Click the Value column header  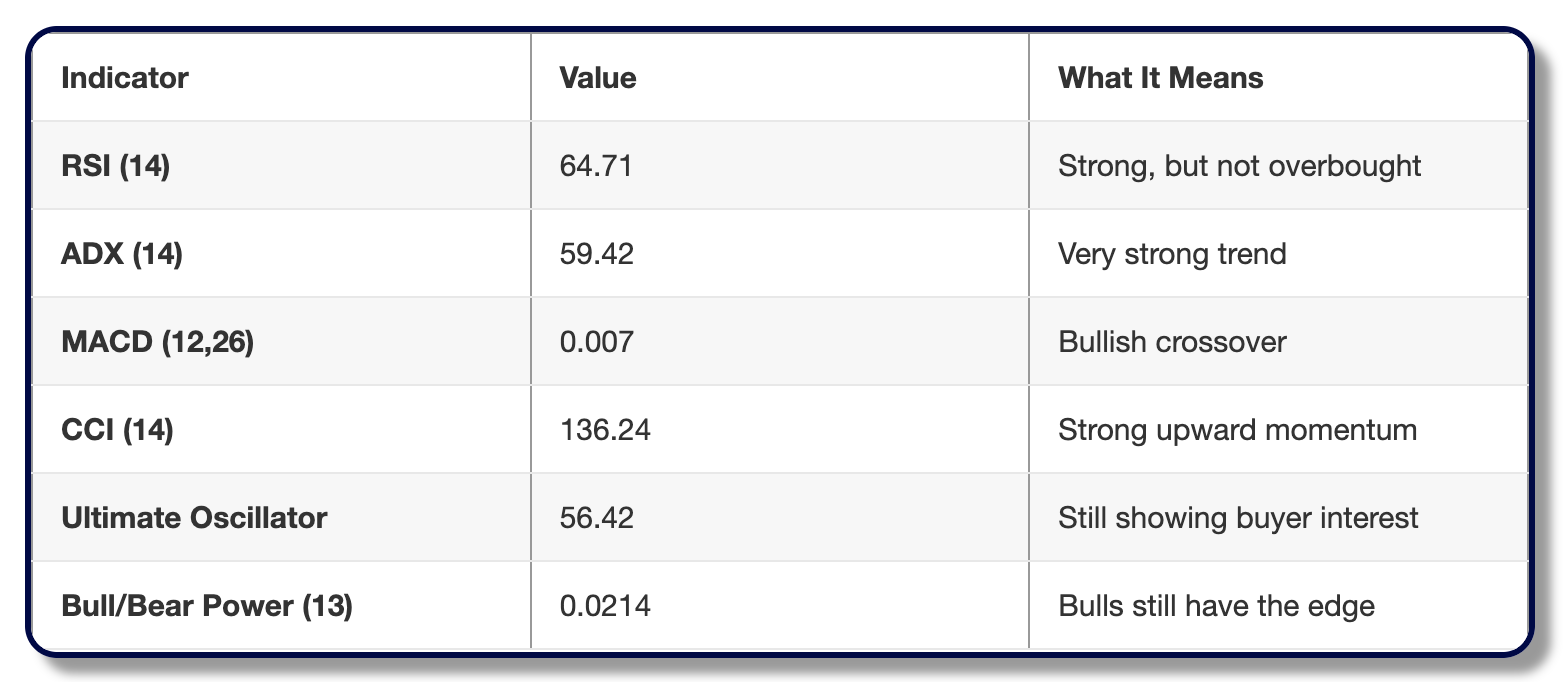pos(598,78)
